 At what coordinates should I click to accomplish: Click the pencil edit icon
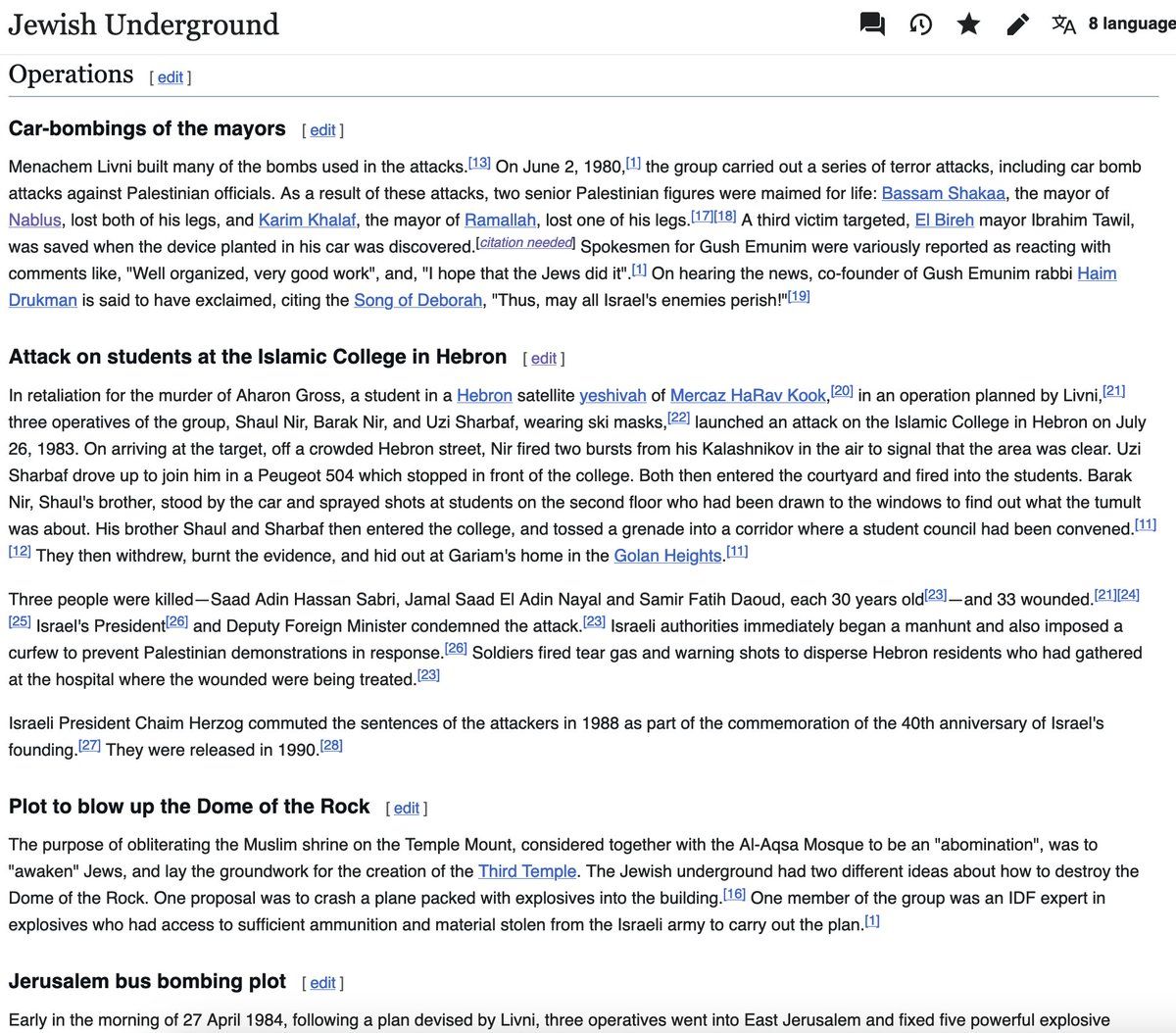[x=1018, y=25]
